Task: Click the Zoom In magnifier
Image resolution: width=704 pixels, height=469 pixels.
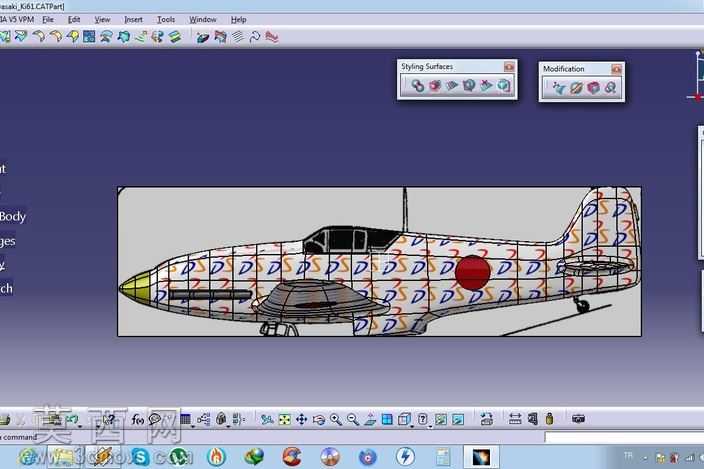Action: [x=335, y=420]
